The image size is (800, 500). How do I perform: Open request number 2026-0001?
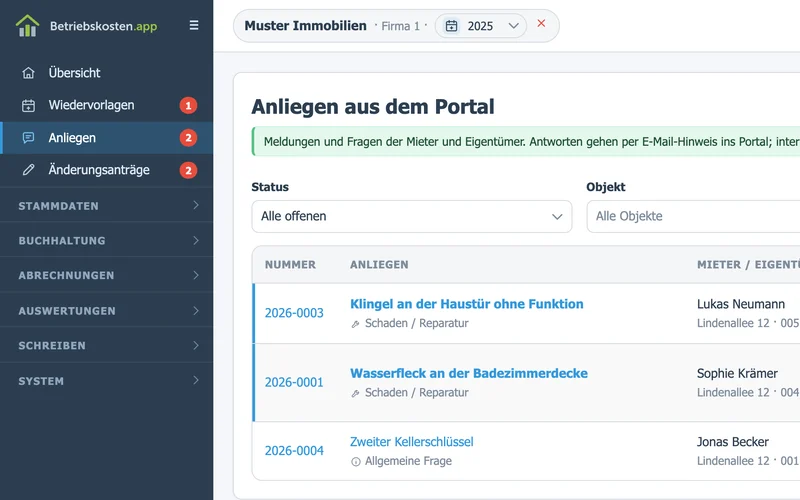[294, 382]
